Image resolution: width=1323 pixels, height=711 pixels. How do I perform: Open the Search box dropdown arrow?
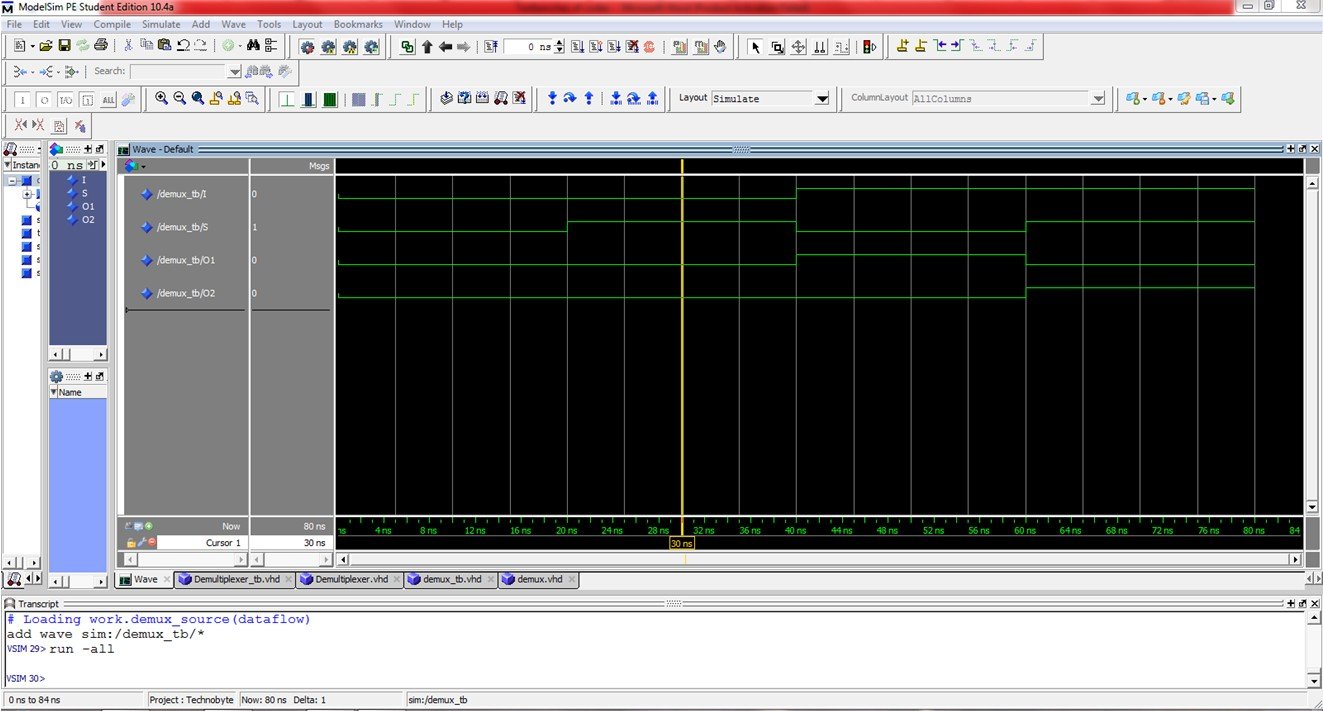tap(235, 72)
